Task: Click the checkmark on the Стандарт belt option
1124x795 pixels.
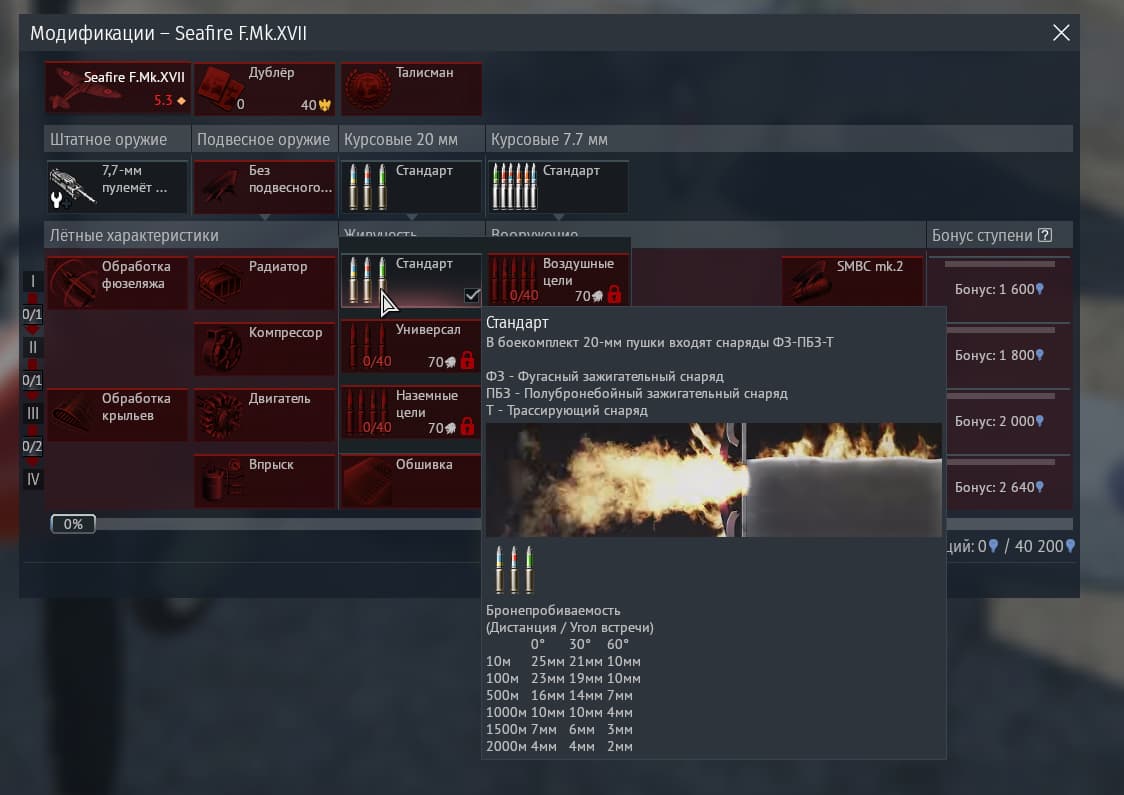Action: pos(472,295)
